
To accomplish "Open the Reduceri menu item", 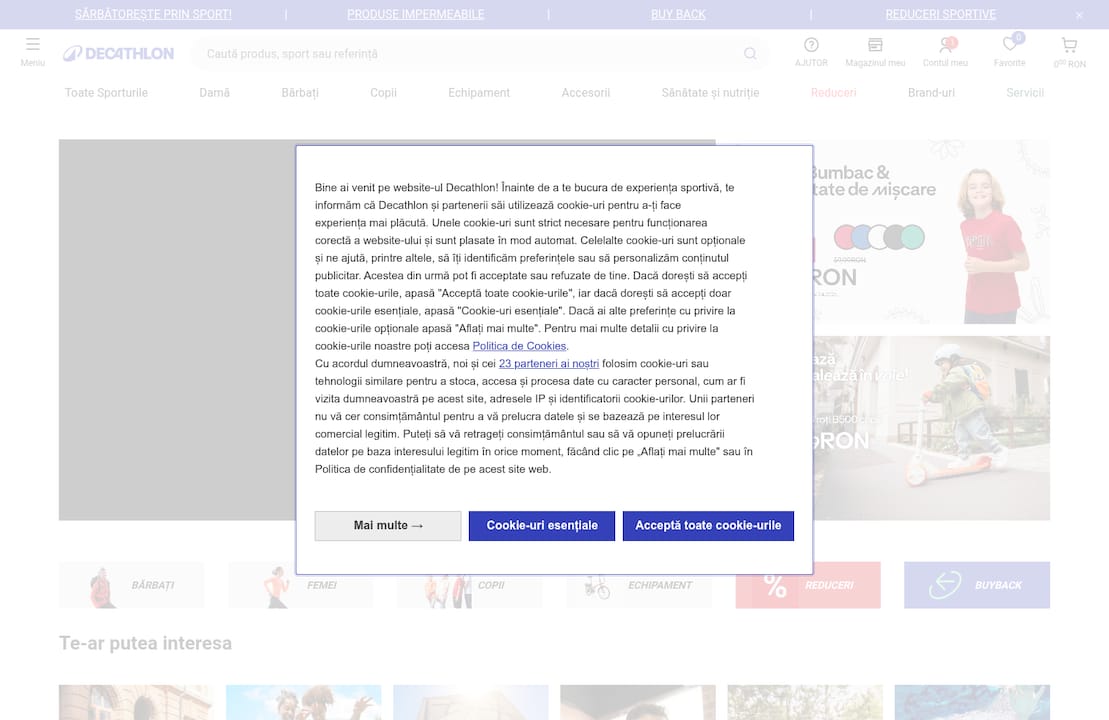I will tap(833, 93).
